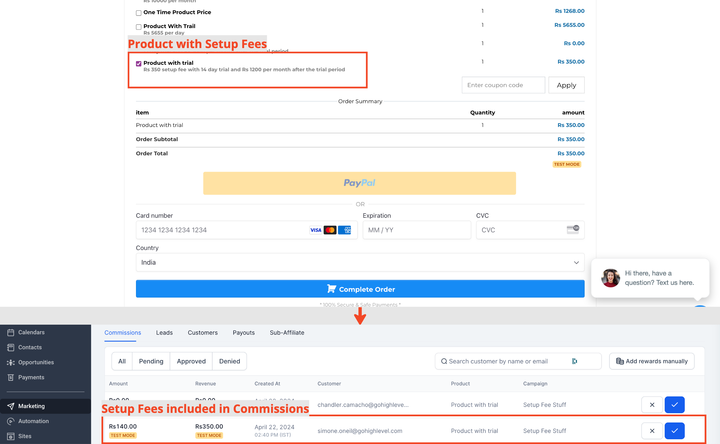Filter commissions by All
720x444 pixels.
tap(122, 361)
